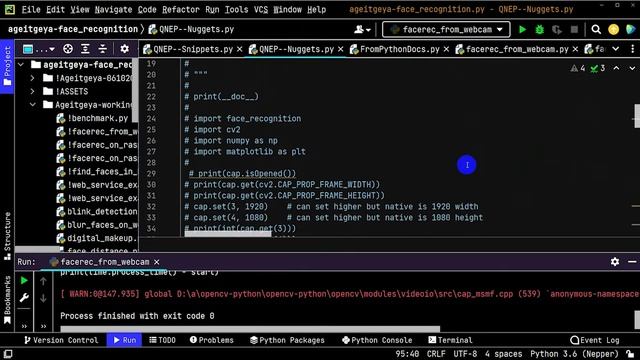The height and width of the screenshot is (360, 640).
Task: Click the Select Opened File target icon
Action: point(68,49)
